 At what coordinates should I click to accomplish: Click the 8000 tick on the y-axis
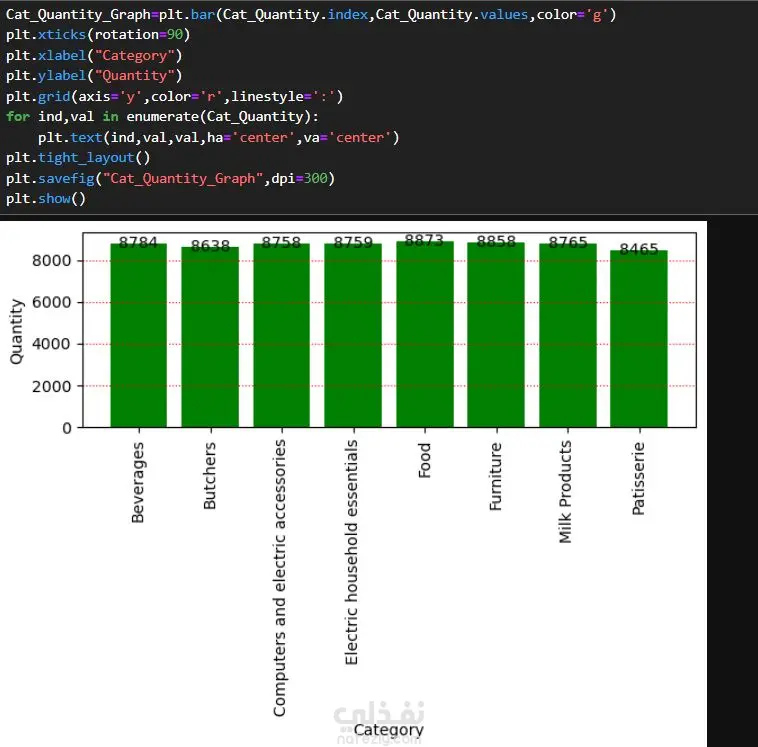(x=51, y=261)
